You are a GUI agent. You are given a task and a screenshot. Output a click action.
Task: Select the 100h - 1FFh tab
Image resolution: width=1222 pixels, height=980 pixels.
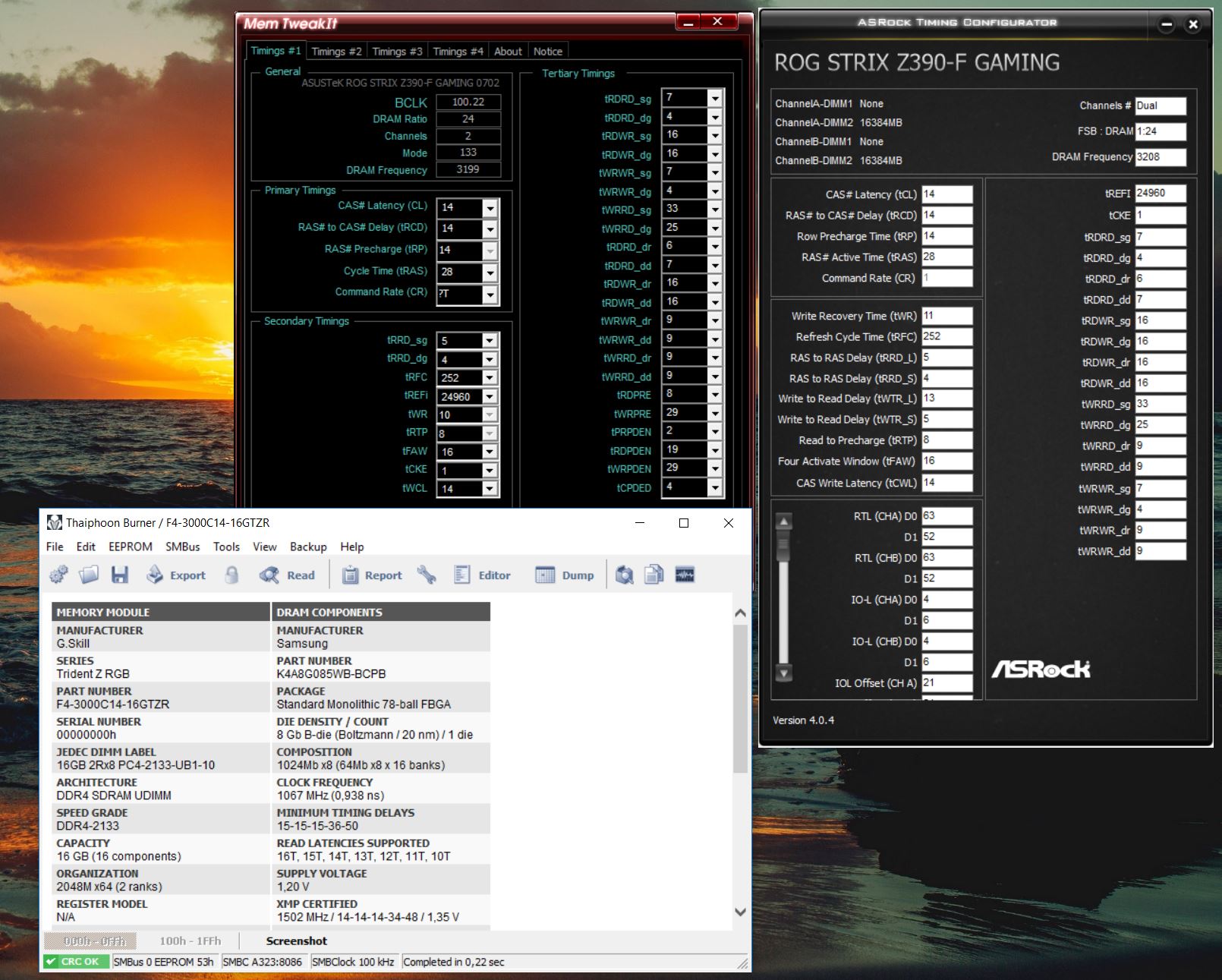click(x=190, y=941)
